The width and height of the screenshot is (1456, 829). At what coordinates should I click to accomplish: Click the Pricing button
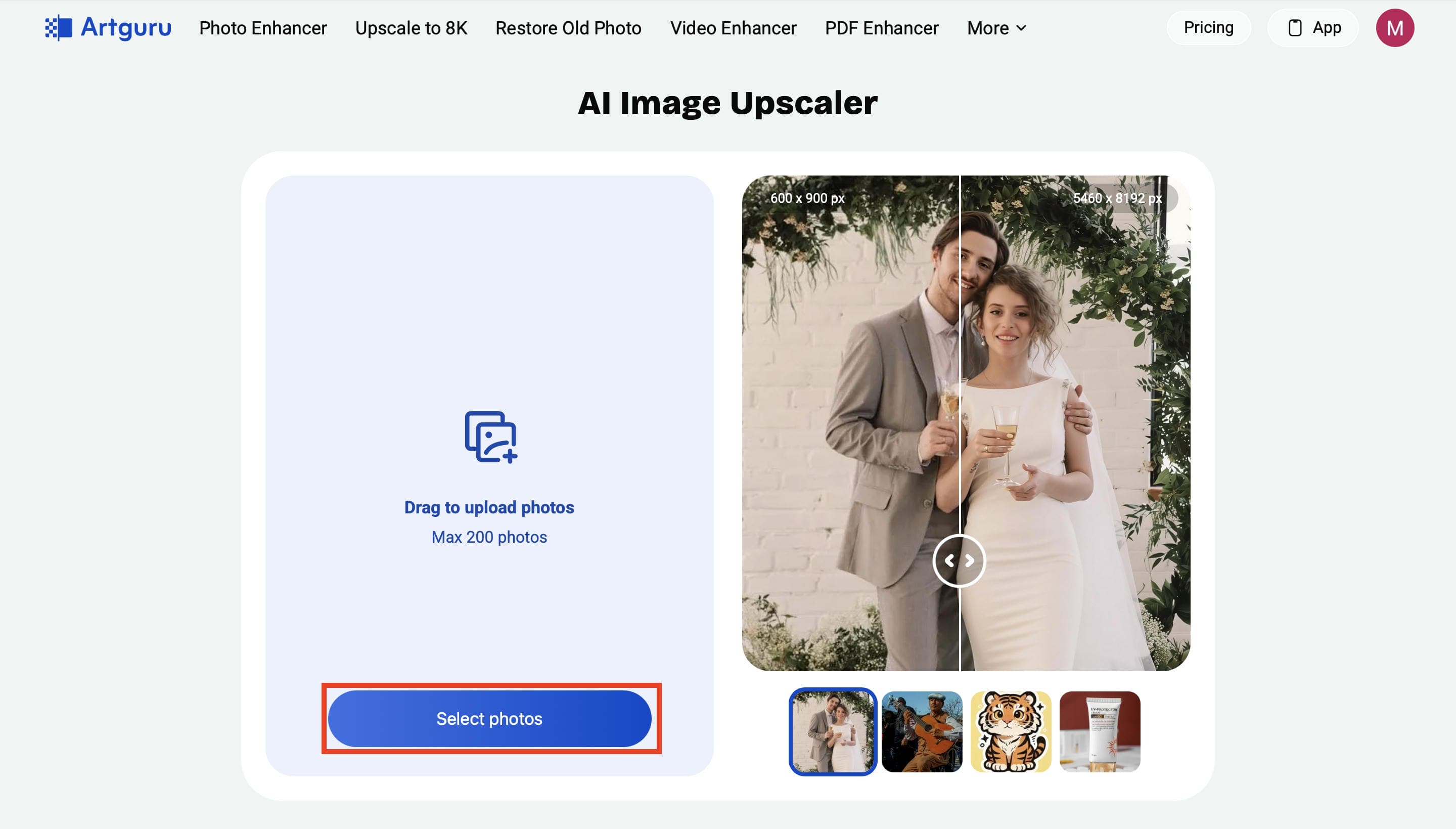tap(1208, 27)
